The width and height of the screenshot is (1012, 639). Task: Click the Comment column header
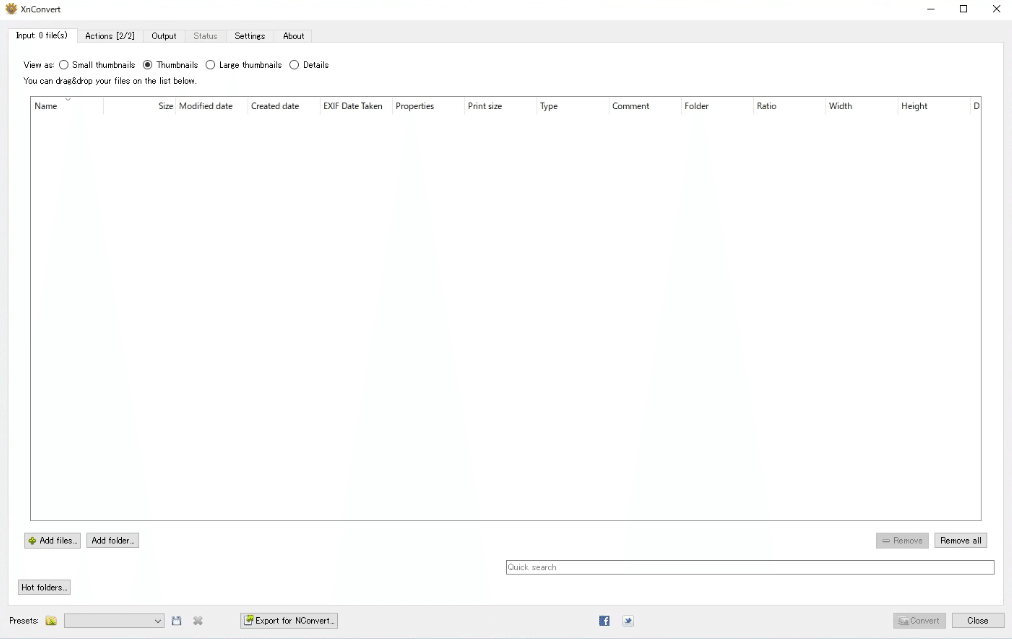coord(645,106)
